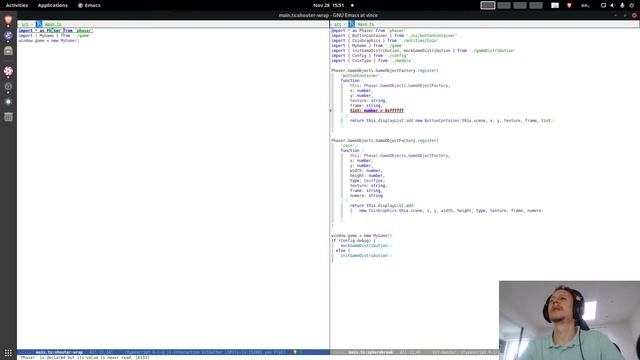Click 'numero: string' parameter line

click(x=366, y=196)
